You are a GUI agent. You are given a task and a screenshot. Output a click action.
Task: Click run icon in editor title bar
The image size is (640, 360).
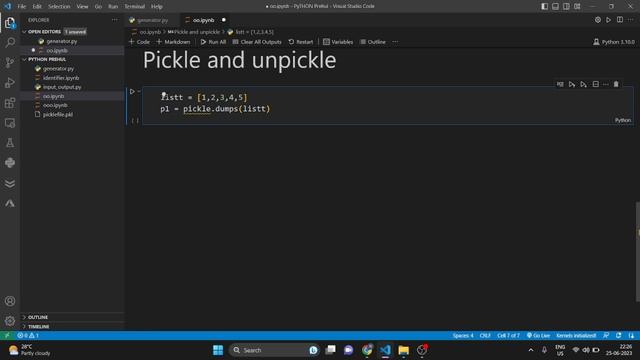[x=609, y=20]
